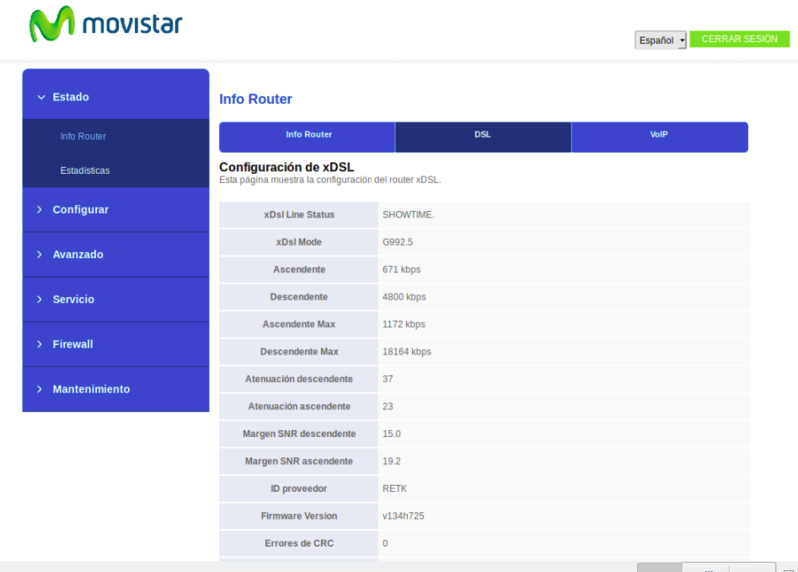Expand the Configurar chevron arrow
This screenshot has width=798, height=572.
pyautogui.click(x=40, y=210)
